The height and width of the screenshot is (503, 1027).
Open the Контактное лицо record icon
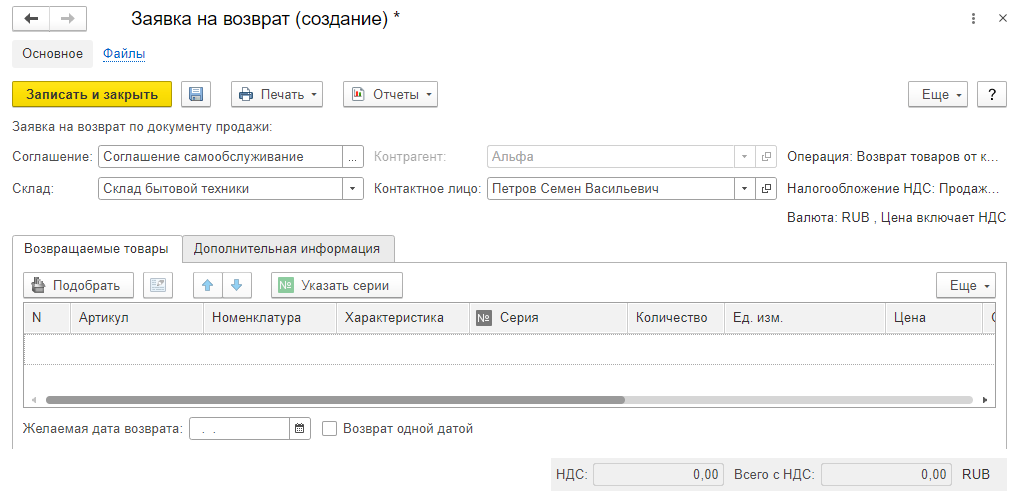[x=767, y=188]
